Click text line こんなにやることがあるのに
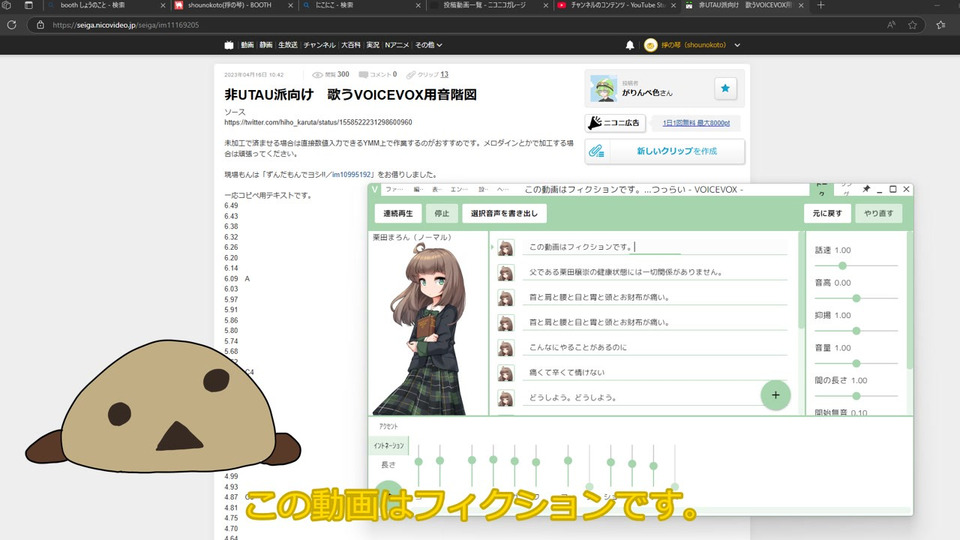The width and height of the screenshot is (960, 540). (x=655, y=347)
